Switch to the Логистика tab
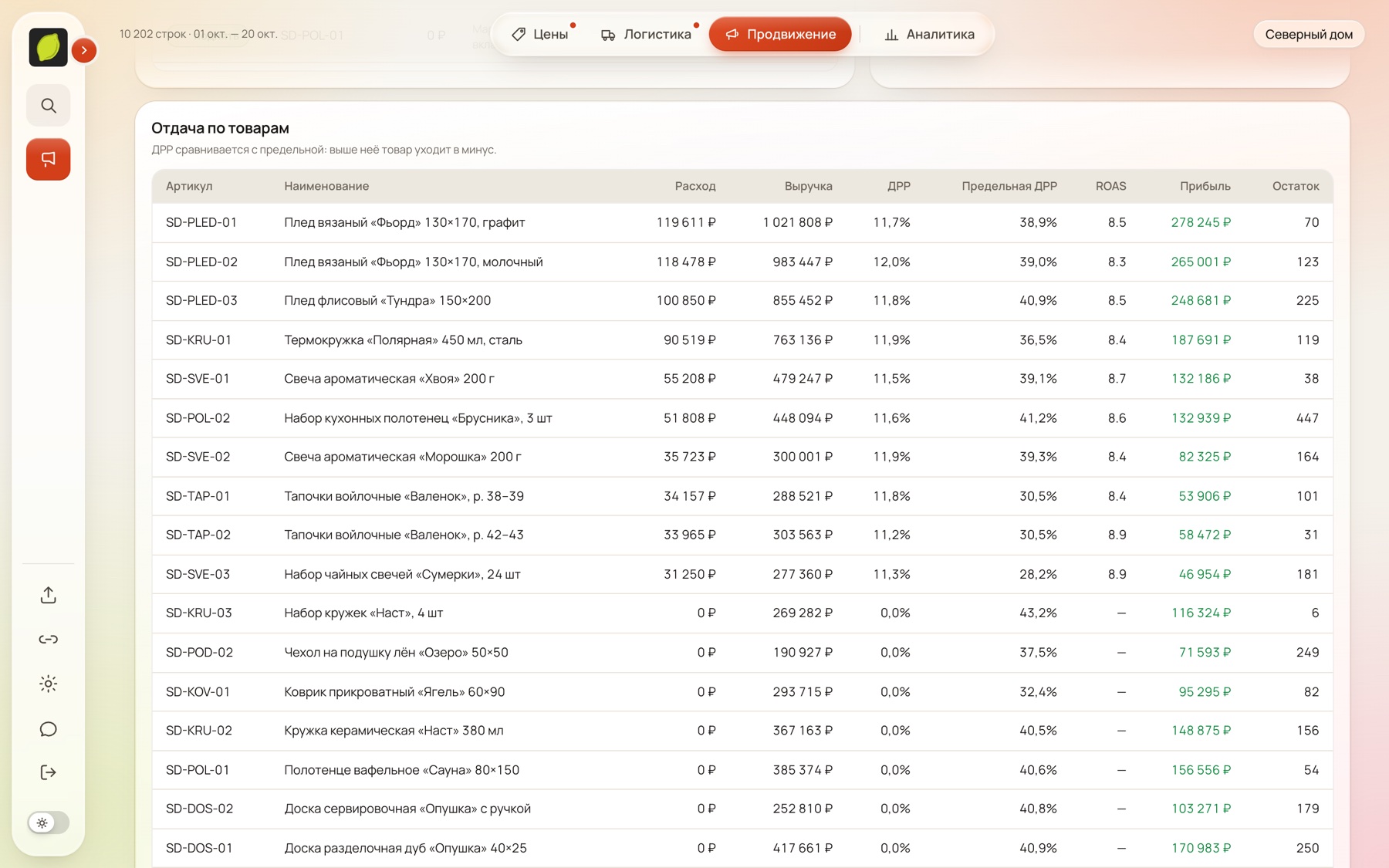 point(646,34)
